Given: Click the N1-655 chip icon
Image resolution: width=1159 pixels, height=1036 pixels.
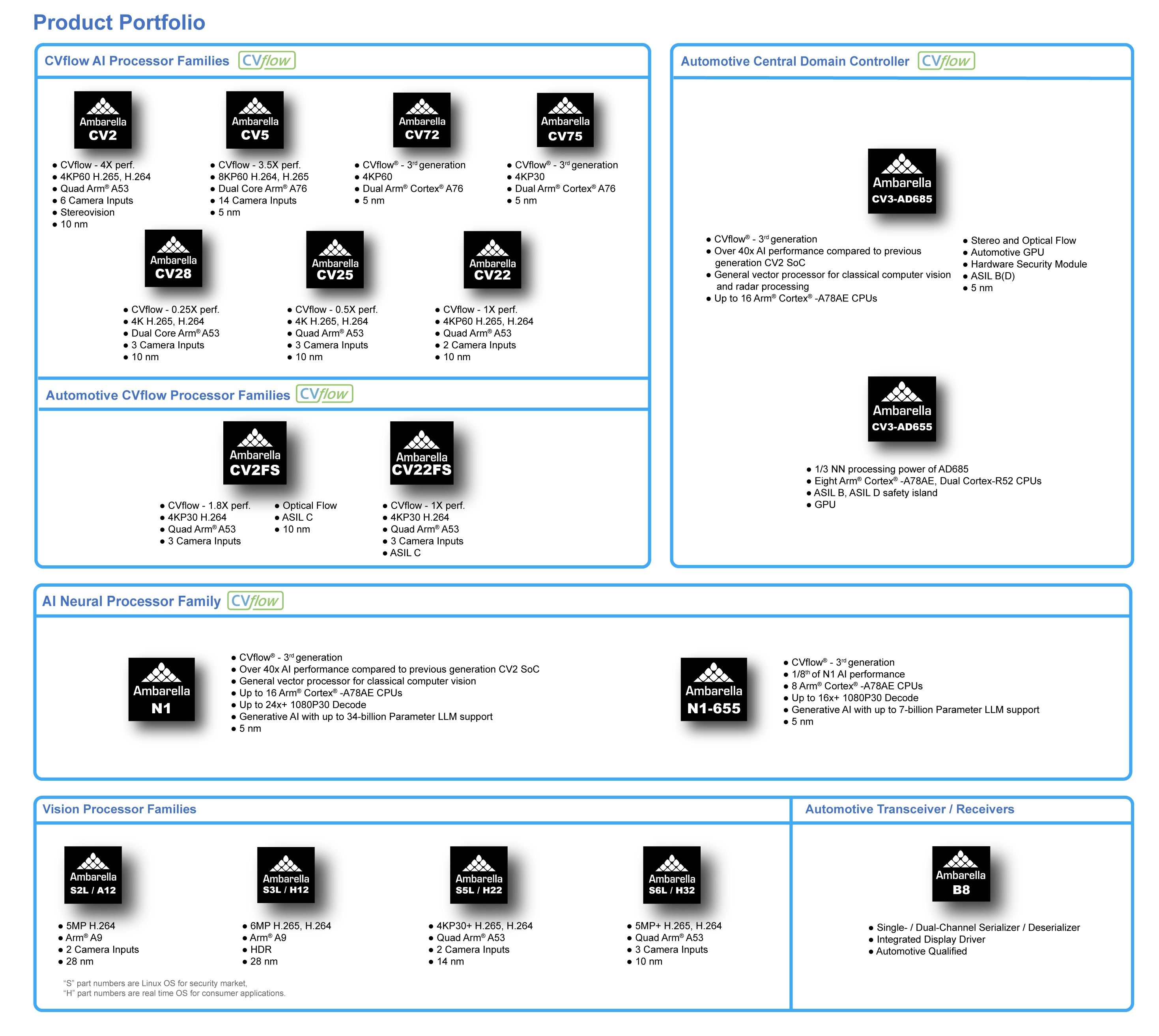Looking at the screenshot, I should coord(713,689).
